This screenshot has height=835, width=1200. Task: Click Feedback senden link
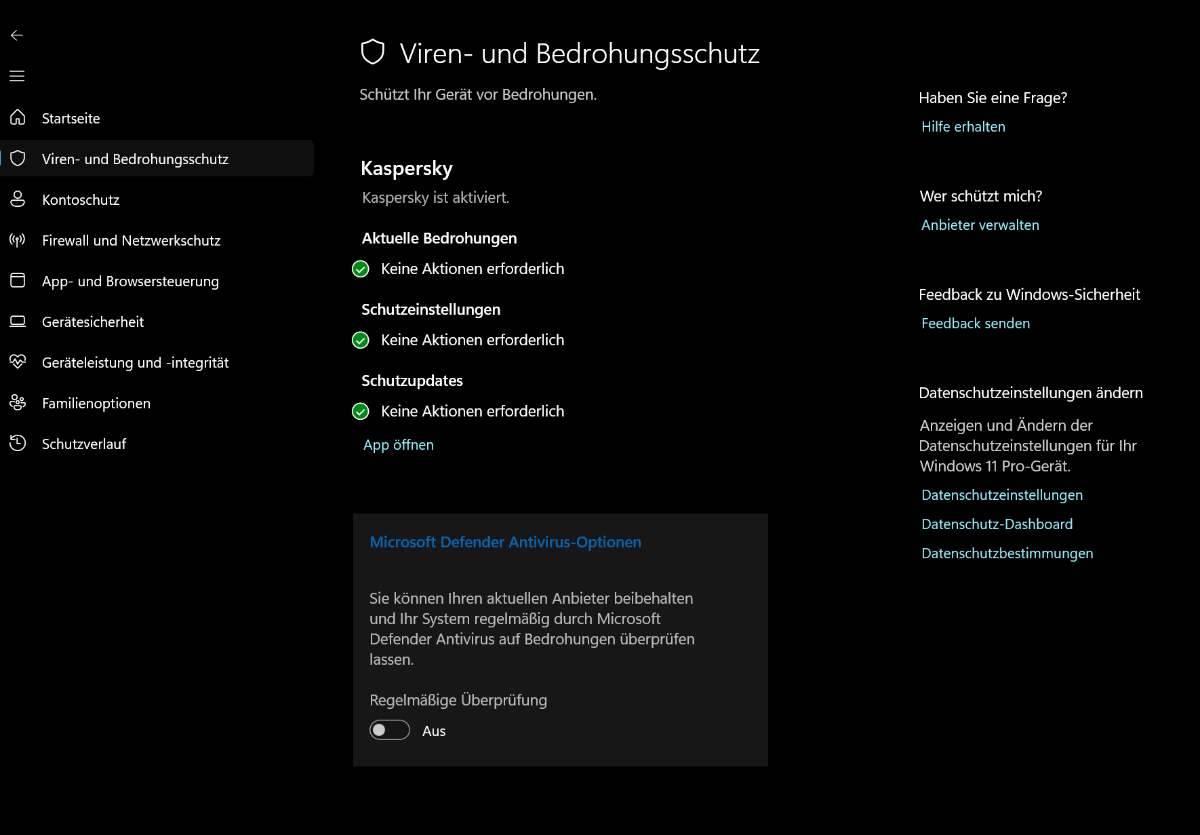tap(975, 323)
